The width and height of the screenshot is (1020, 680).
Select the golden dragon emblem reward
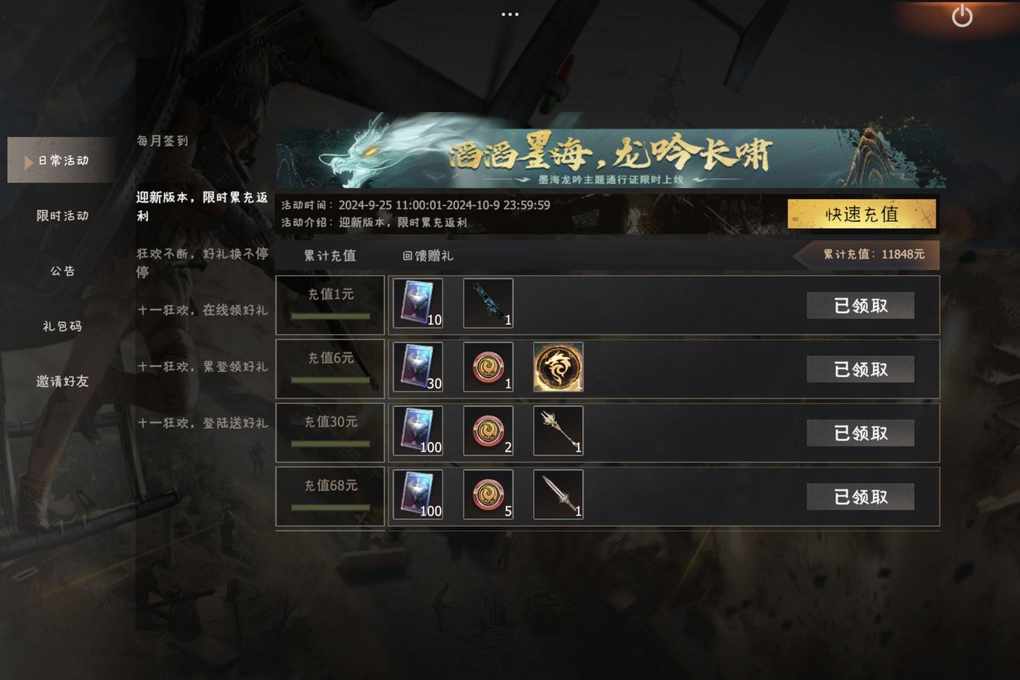coord(558,368)
